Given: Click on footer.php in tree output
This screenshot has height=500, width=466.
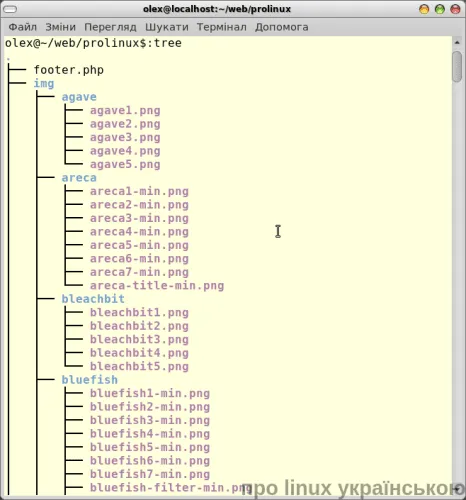Looking at the screenshot, I should (69, 70).
